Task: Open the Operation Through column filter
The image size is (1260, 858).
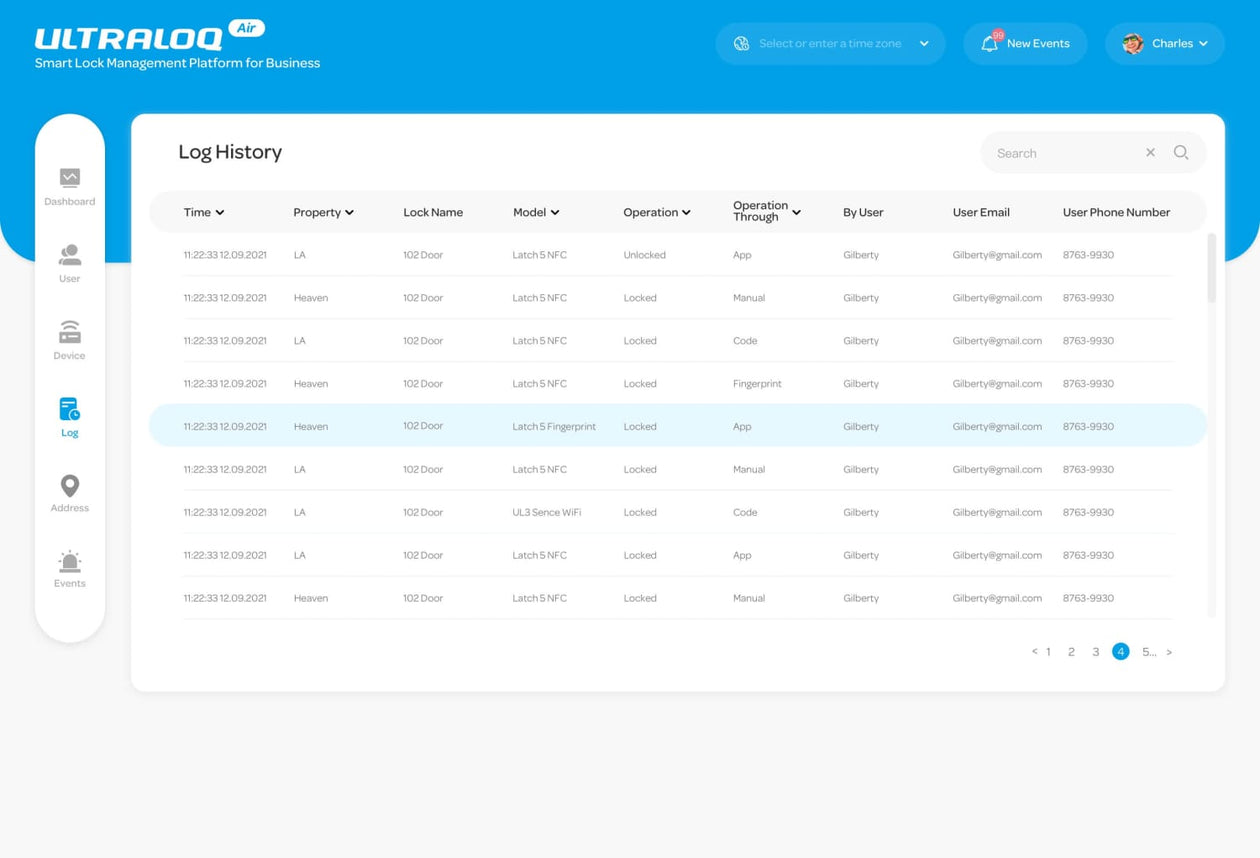Action: tap(767, 212)
